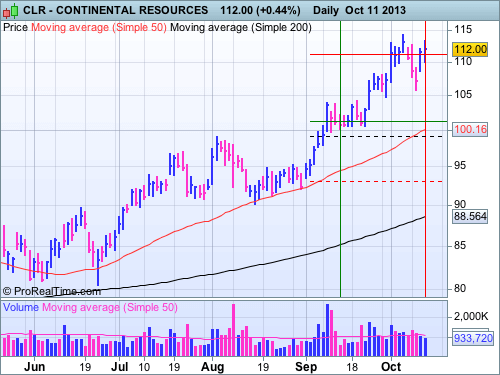Image resolution: width=500 pixels, height=375 pixels.
Task: Click the 100.16 moving average value tag
Action: (x=470, y=129)
